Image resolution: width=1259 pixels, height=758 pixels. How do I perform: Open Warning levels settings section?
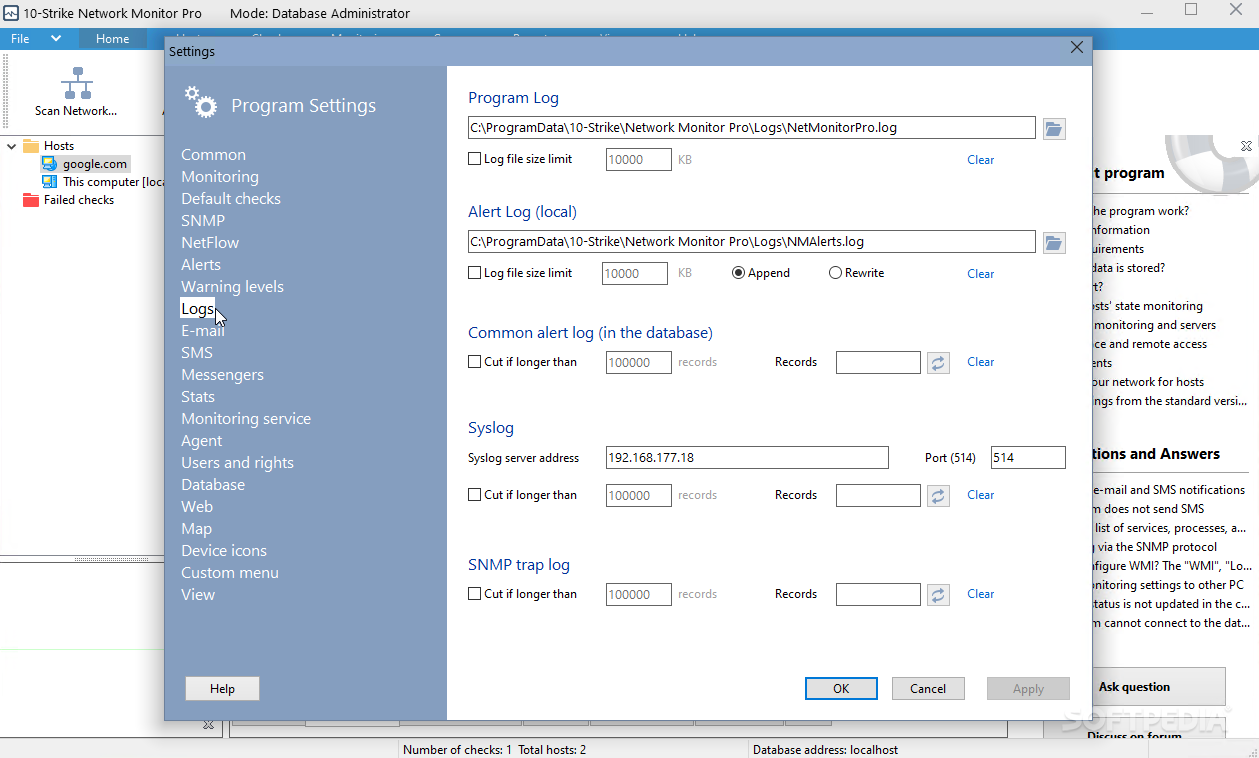click(x=232, y=287)
